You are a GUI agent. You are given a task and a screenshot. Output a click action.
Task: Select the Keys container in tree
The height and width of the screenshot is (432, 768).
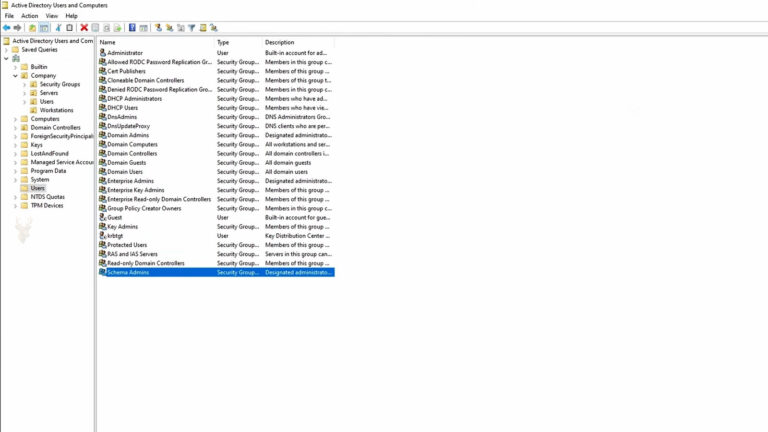coord(36,145)
